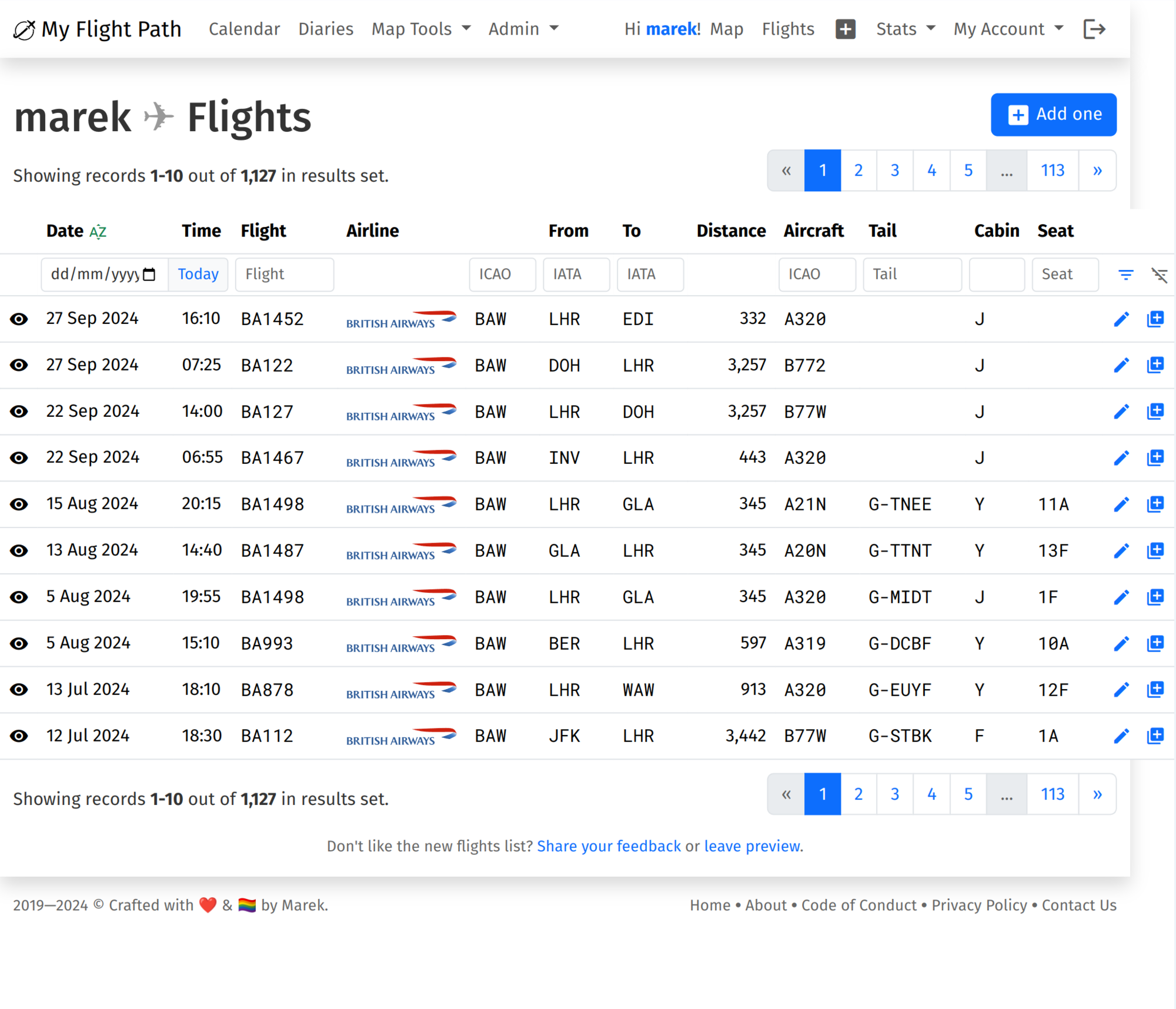Screen dimensions: 1176x1009
Task: Follow the Share your feedback link
Action: 609,846
